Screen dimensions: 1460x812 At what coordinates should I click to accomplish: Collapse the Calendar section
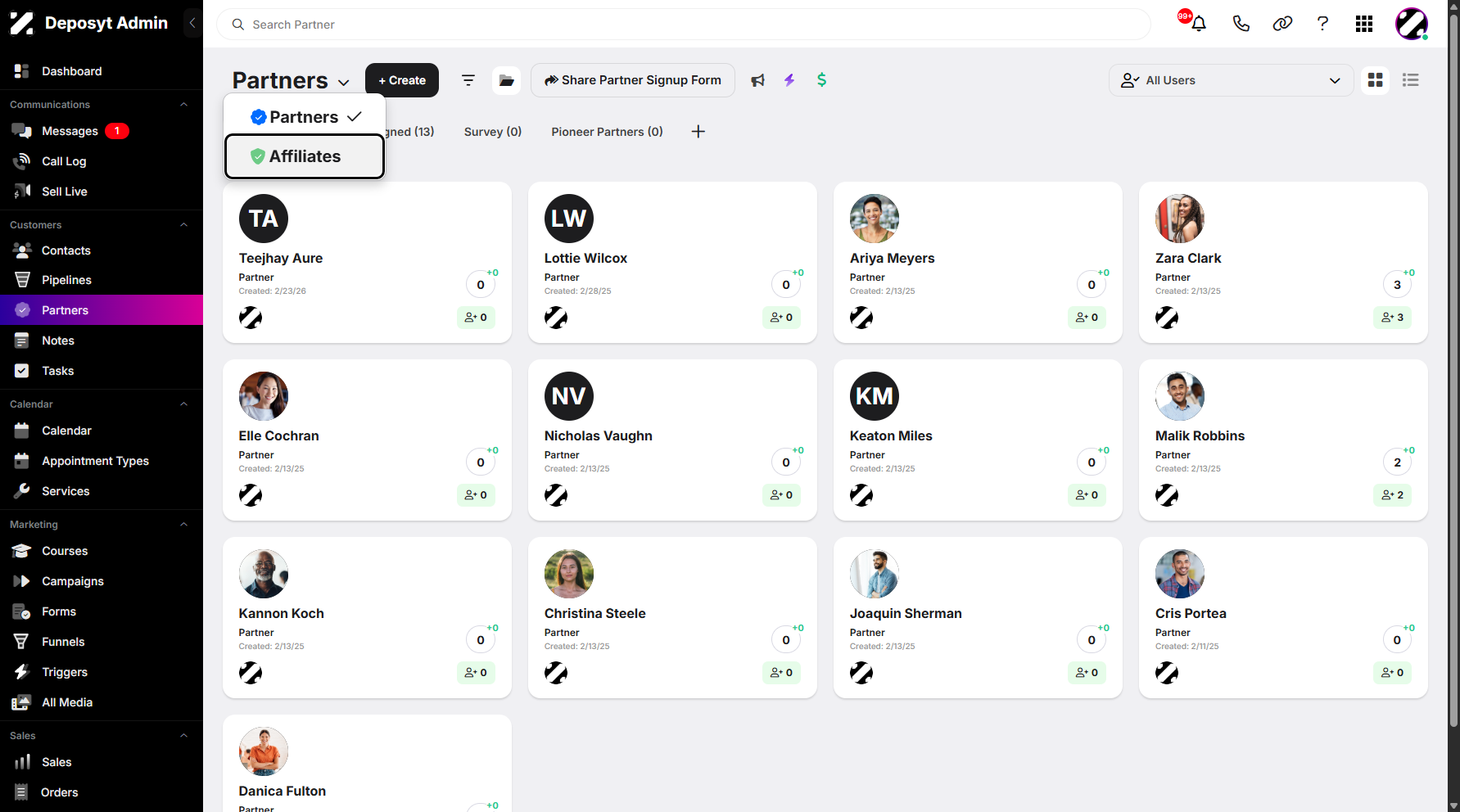[x=183, y=404]
